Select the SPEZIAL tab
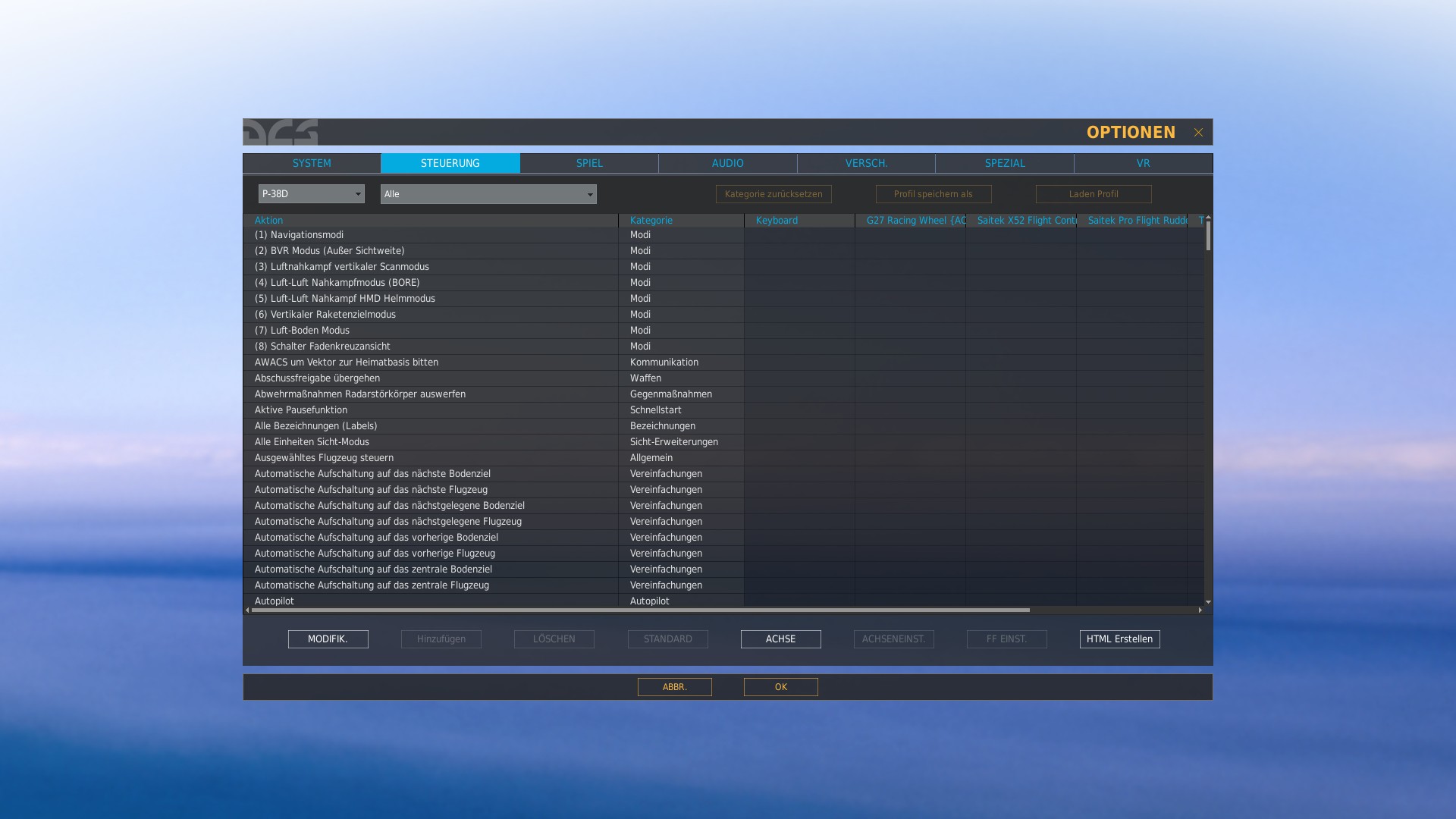 click(x=1005, y=163)
